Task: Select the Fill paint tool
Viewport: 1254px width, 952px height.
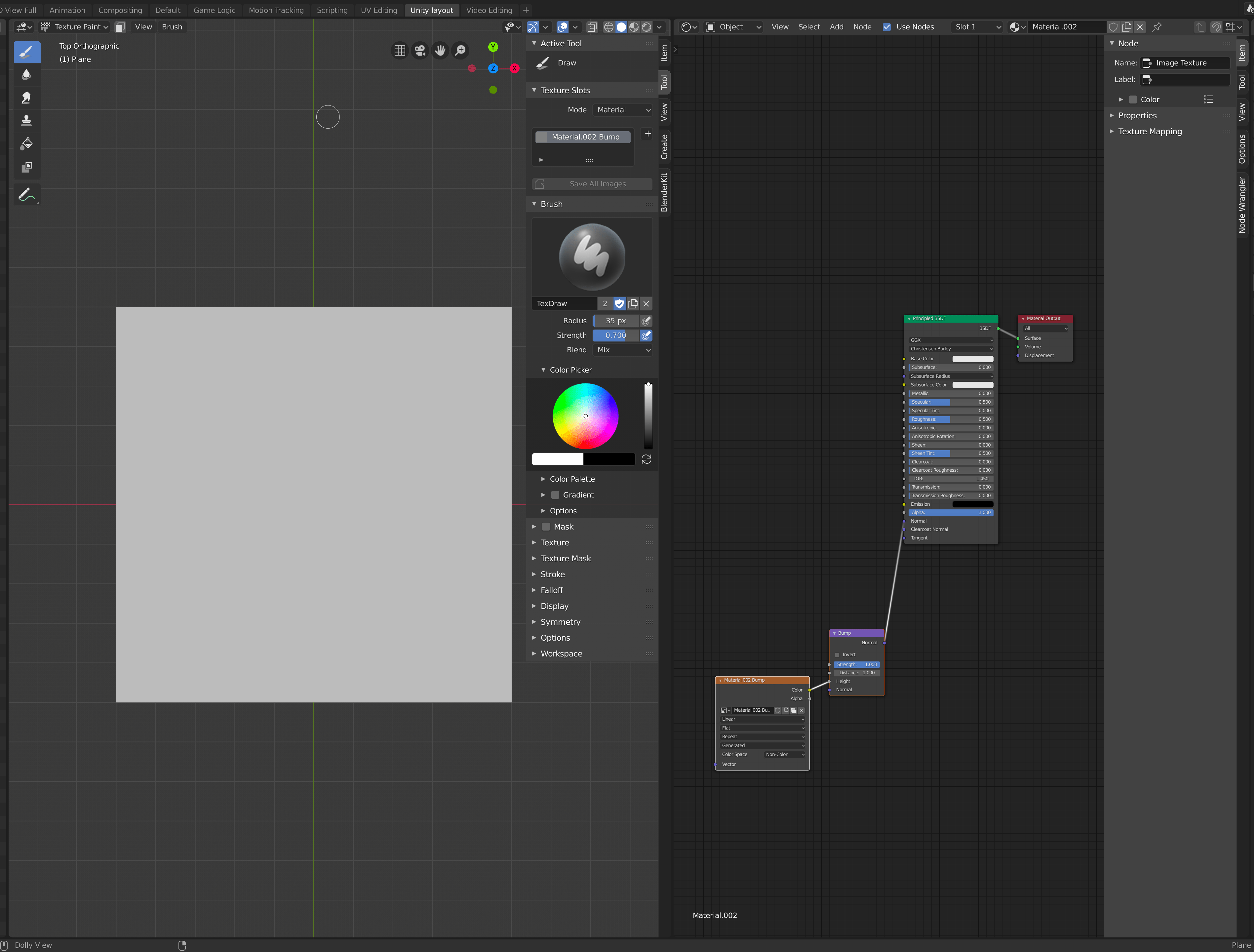Action: click(27, 143)
